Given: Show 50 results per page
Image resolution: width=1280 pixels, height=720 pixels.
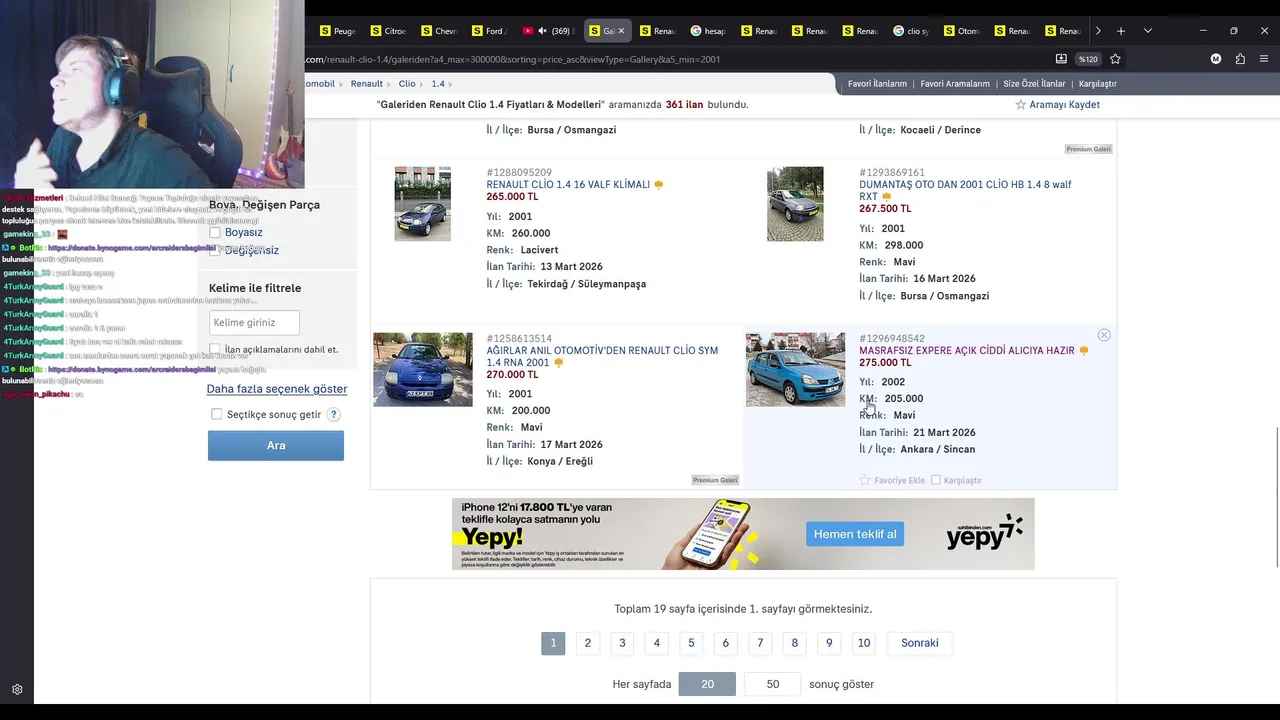Looking at the screenshot, I should click(773, 684).
